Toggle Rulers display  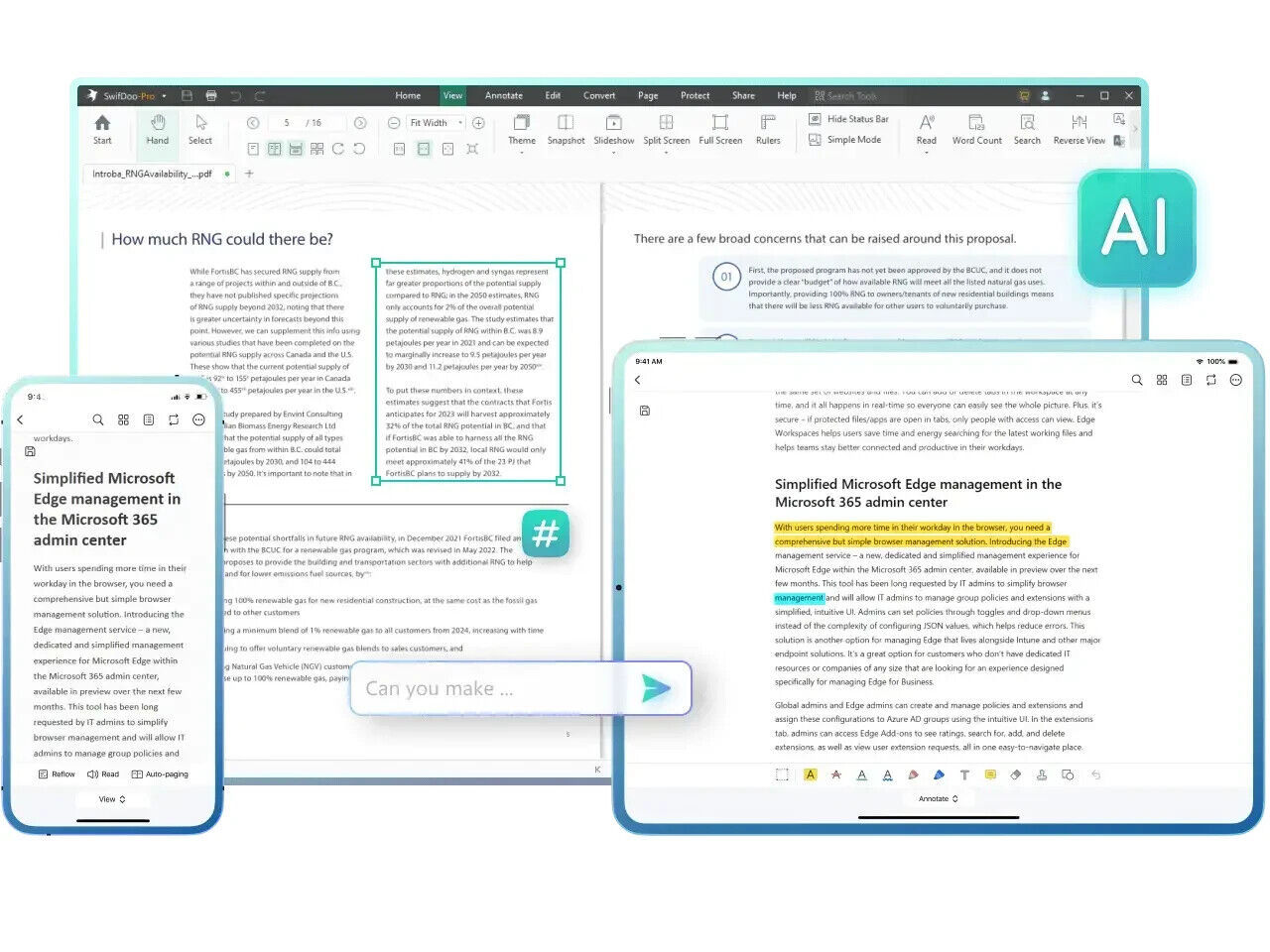click(768, 129)
